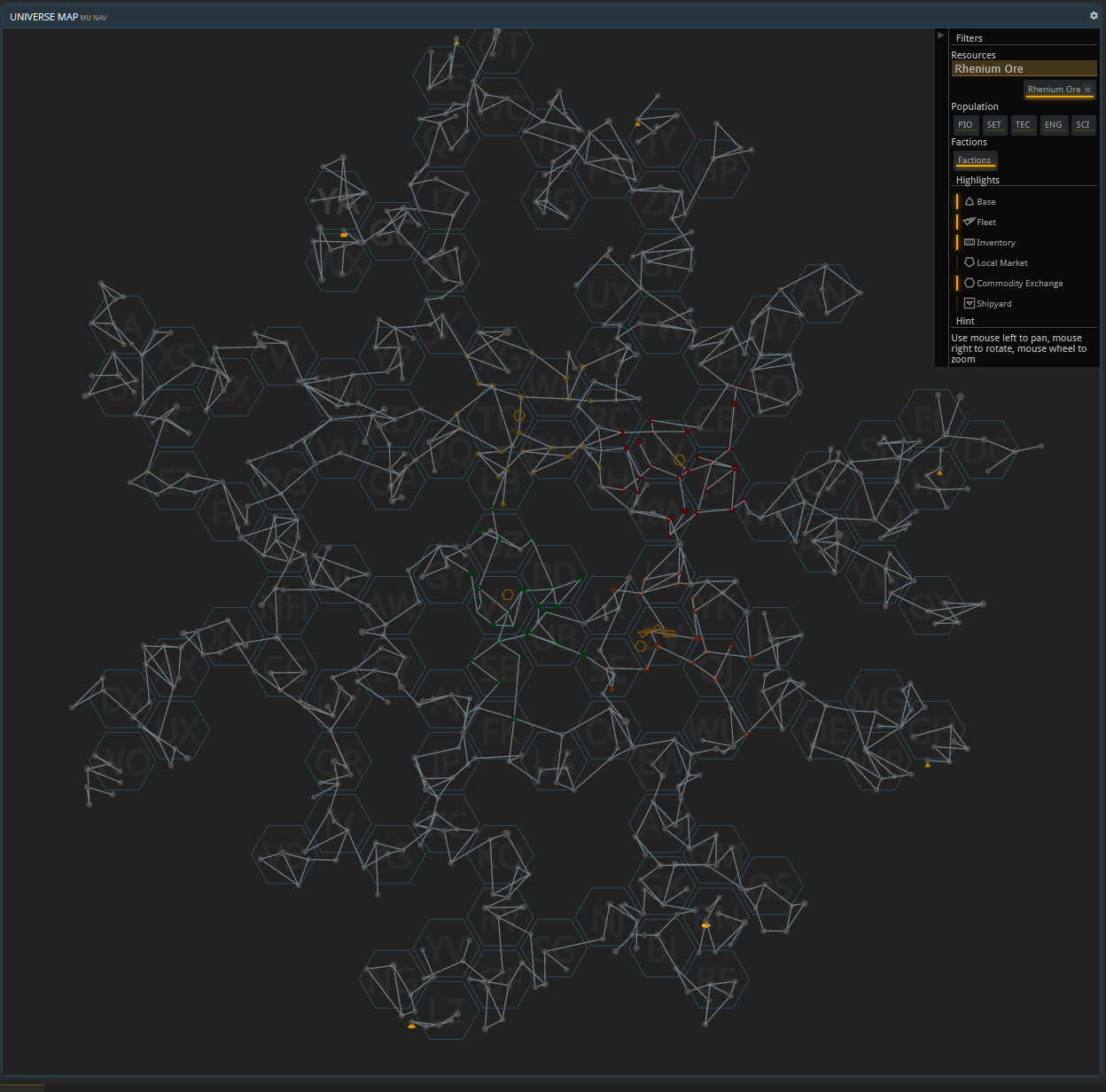Toggle the Commodity Exchange highlight

[x=1019, y=284]
